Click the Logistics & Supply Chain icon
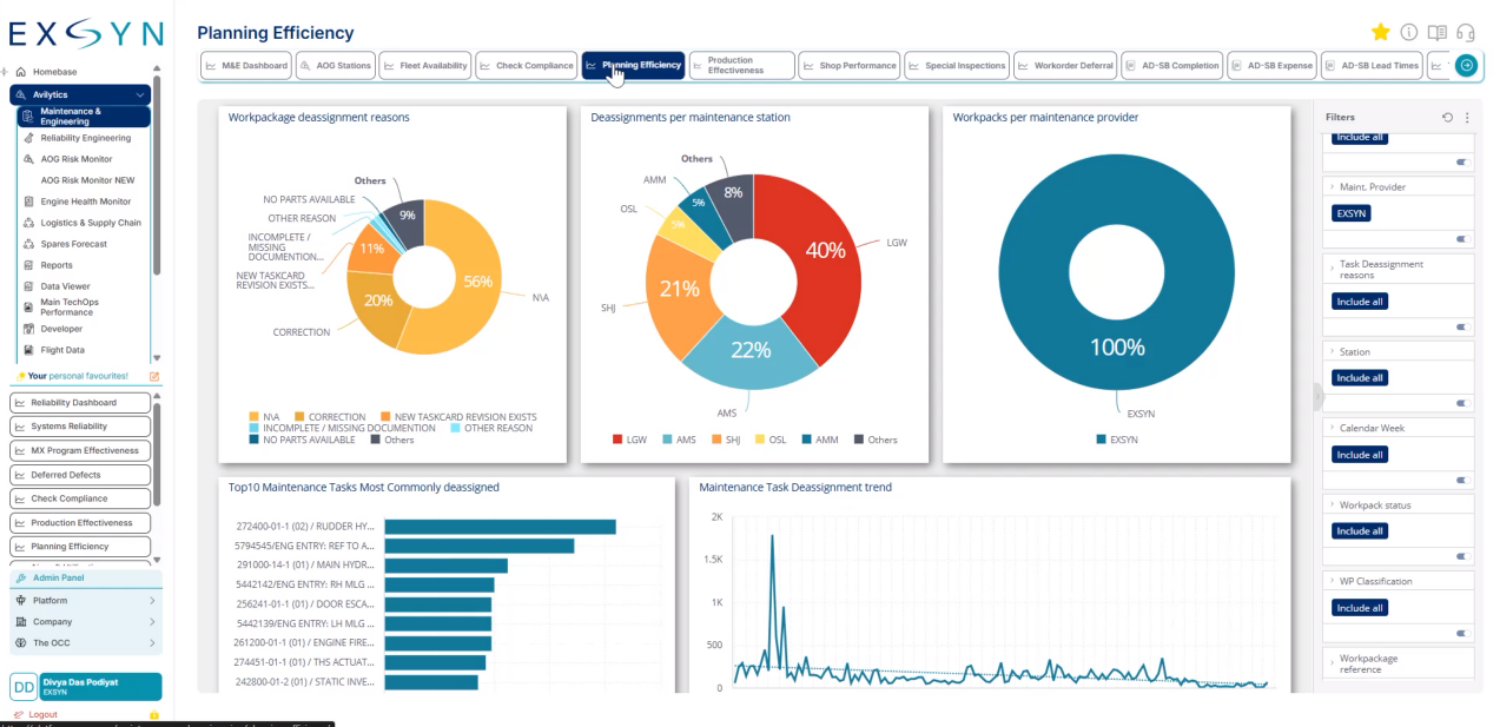This screenshot has height=728, width=1501. [28, 223]
